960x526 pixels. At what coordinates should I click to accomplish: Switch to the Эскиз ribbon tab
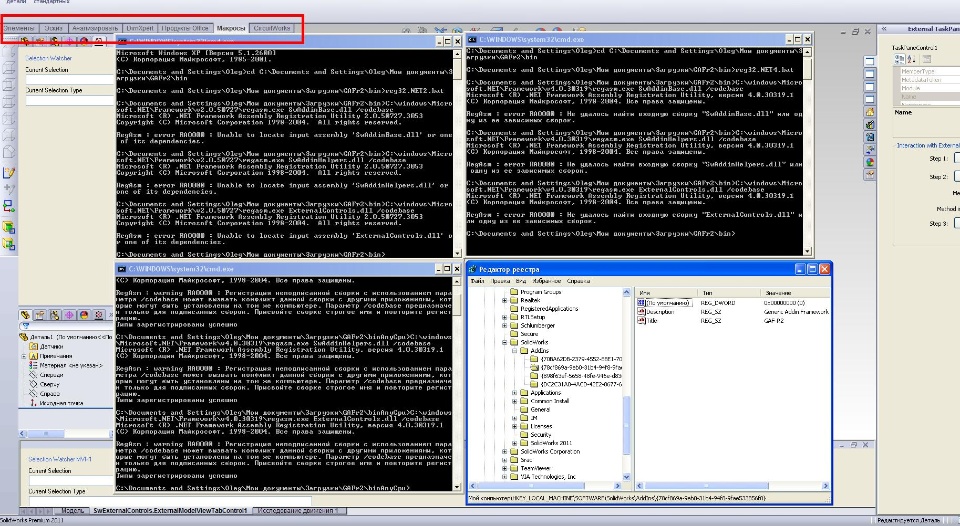pos(53,28)
